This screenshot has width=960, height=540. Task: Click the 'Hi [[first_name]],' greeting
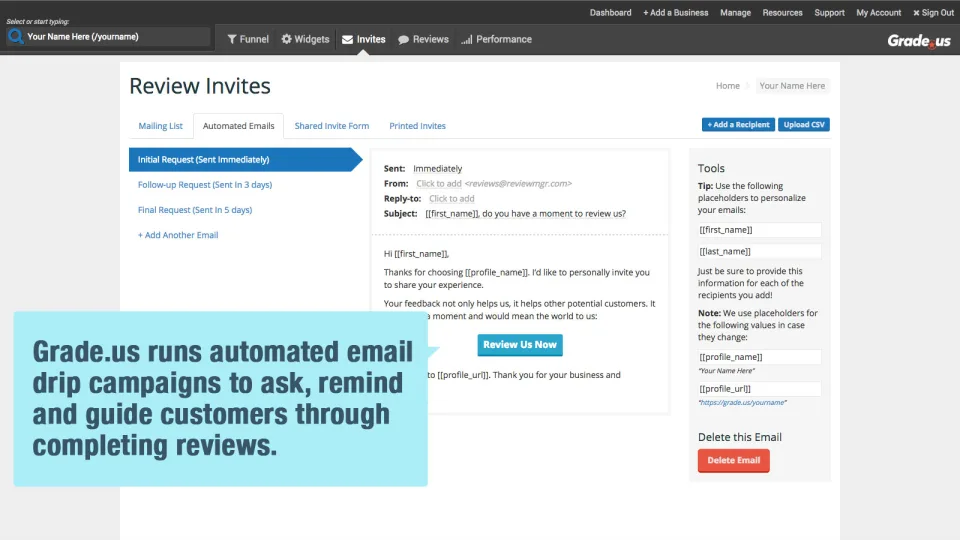click(416, 253)
